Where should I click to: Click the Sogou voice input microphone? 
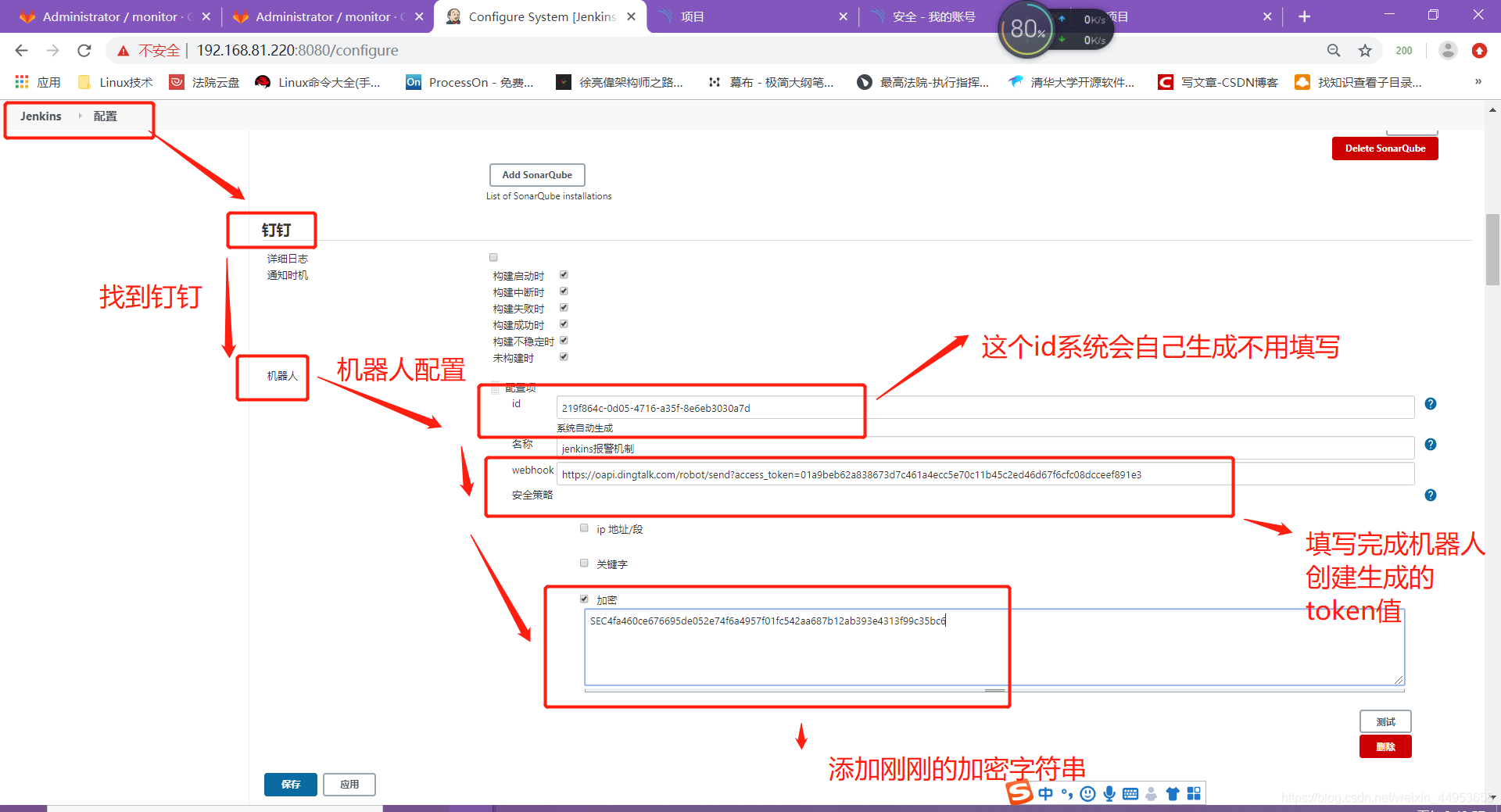(x=1109, y=794)
